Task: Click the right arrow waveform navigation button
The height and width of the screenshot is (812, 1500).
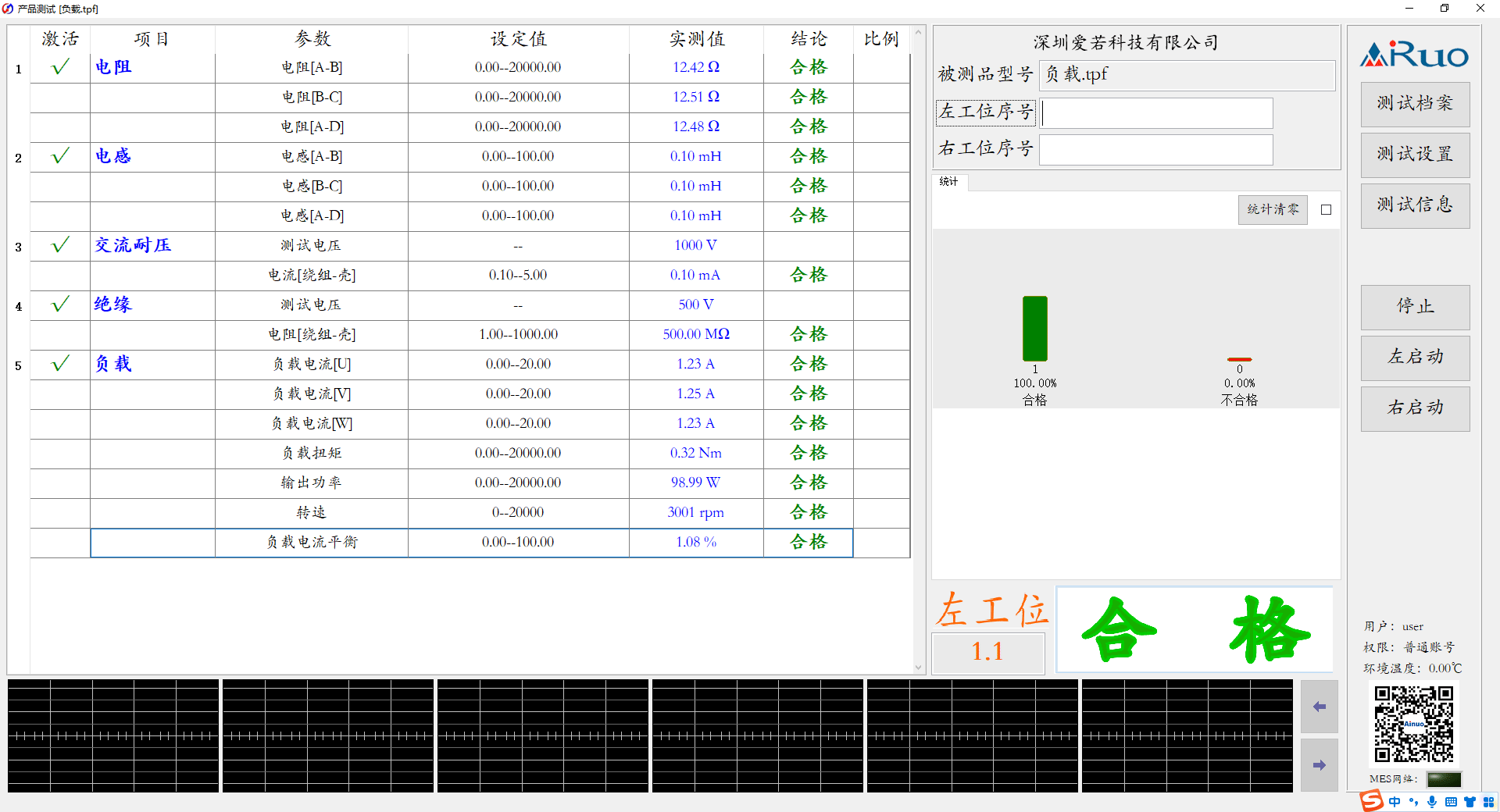Action: pyautogui.click(x=1319, y=765)
